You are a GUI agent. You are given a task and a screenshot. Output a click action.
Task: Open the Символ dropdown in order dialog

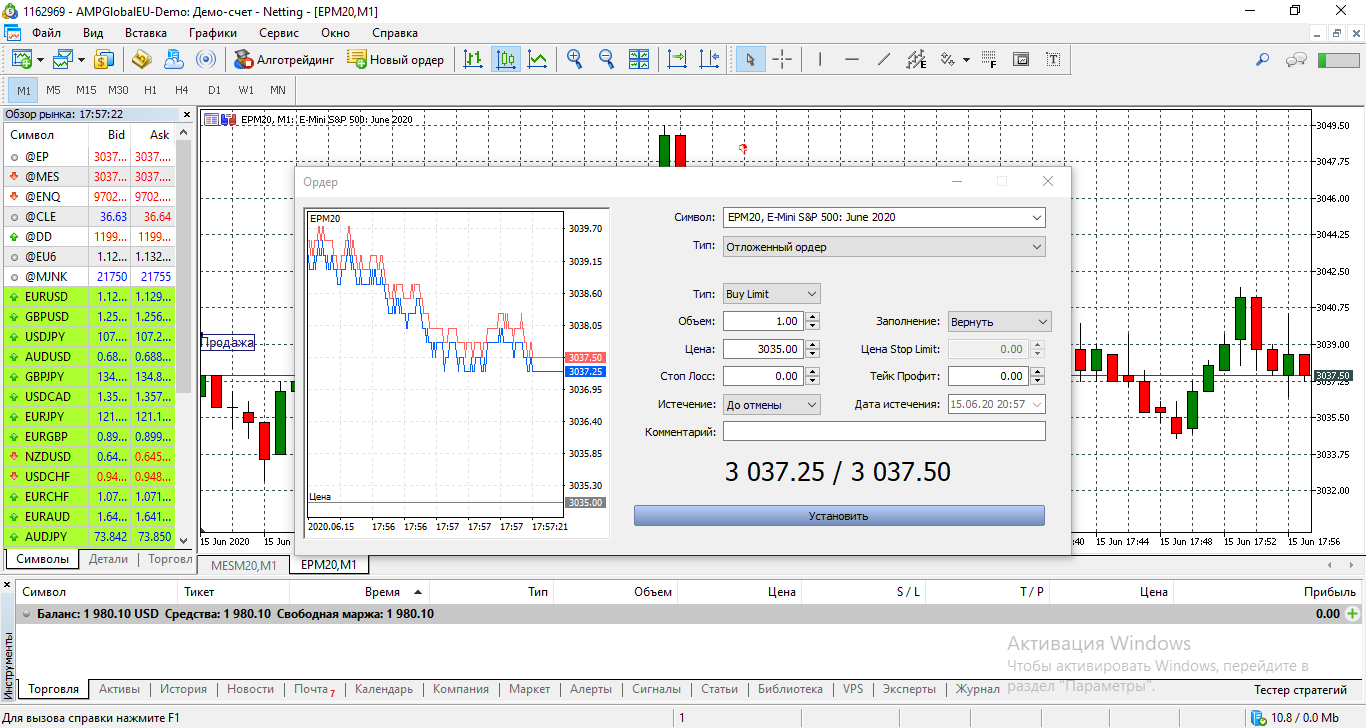coord(1035,217)
